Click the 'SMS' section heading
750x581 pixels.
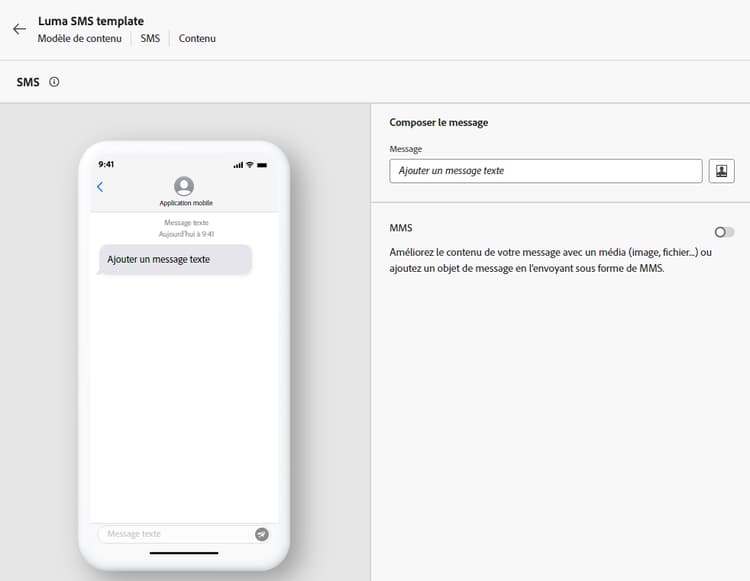[x=28, y=82]
